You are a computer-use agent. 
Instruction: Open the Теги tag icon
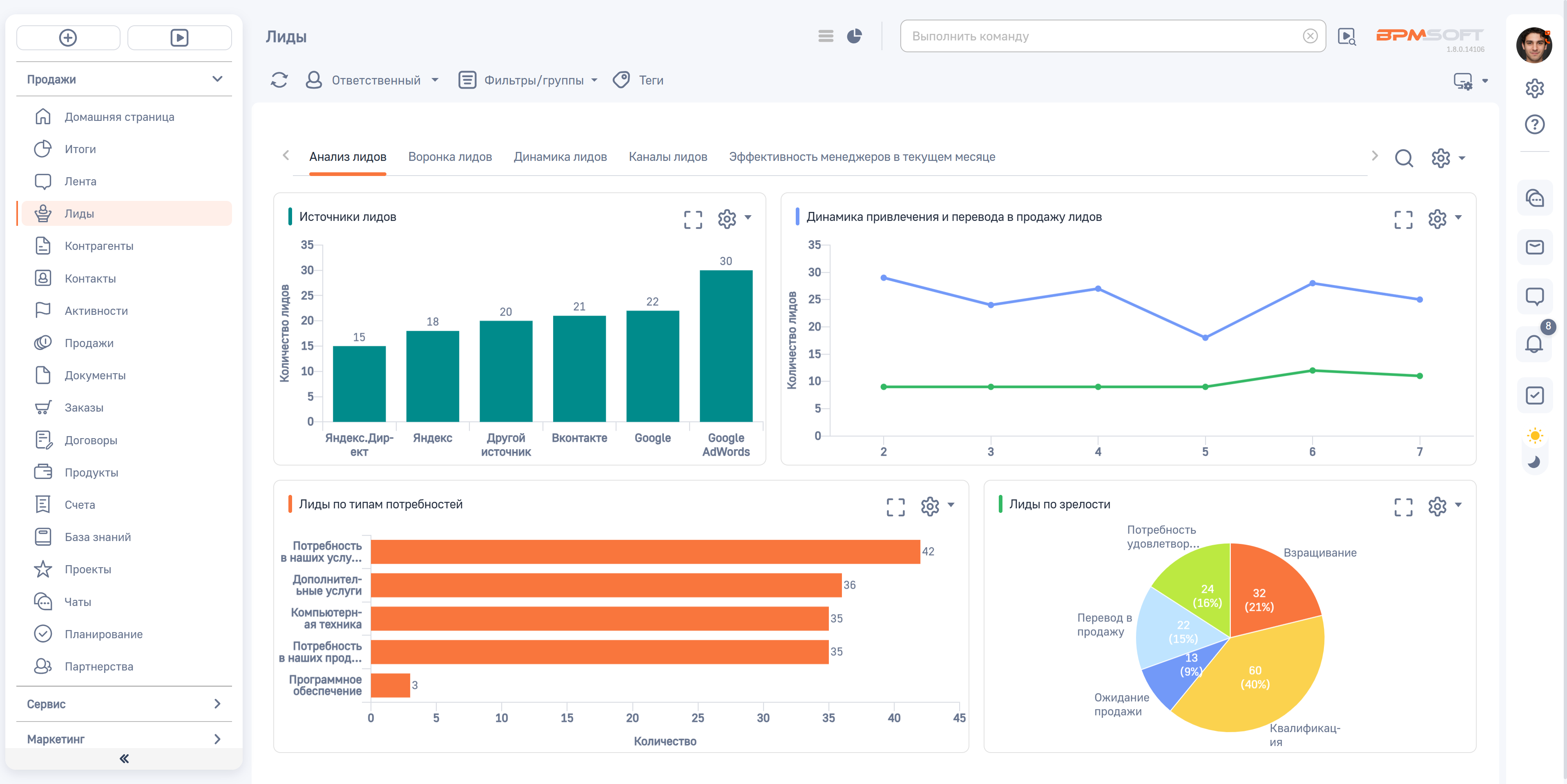[x=621, y=80]
